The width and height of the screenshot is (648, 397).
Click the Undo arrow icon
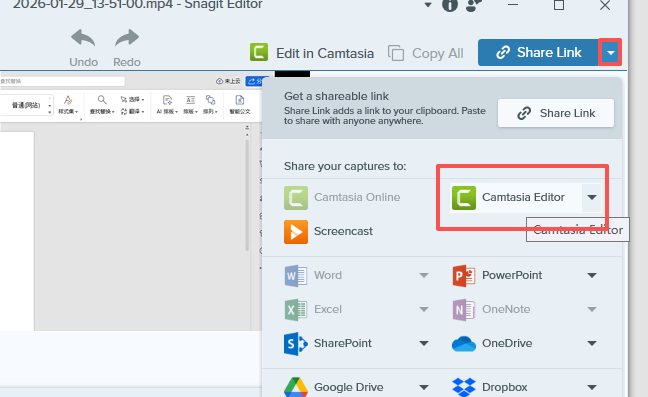click(x=83, y=38)
